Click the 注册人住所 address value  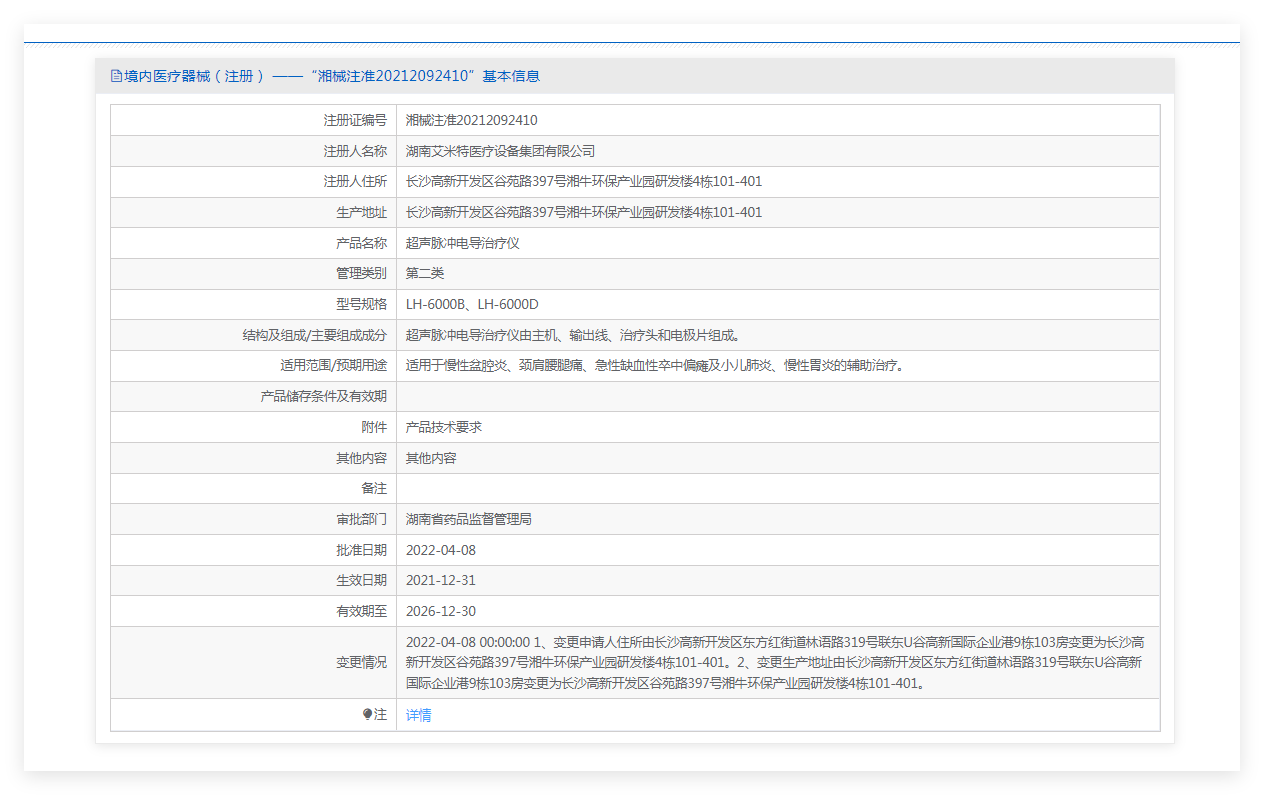point(583,182)
